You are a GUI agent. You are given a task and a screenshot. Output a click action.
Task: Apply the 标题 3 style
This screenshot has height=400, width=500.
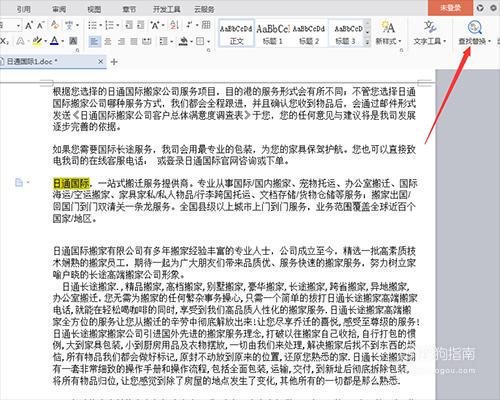[346, 33]
